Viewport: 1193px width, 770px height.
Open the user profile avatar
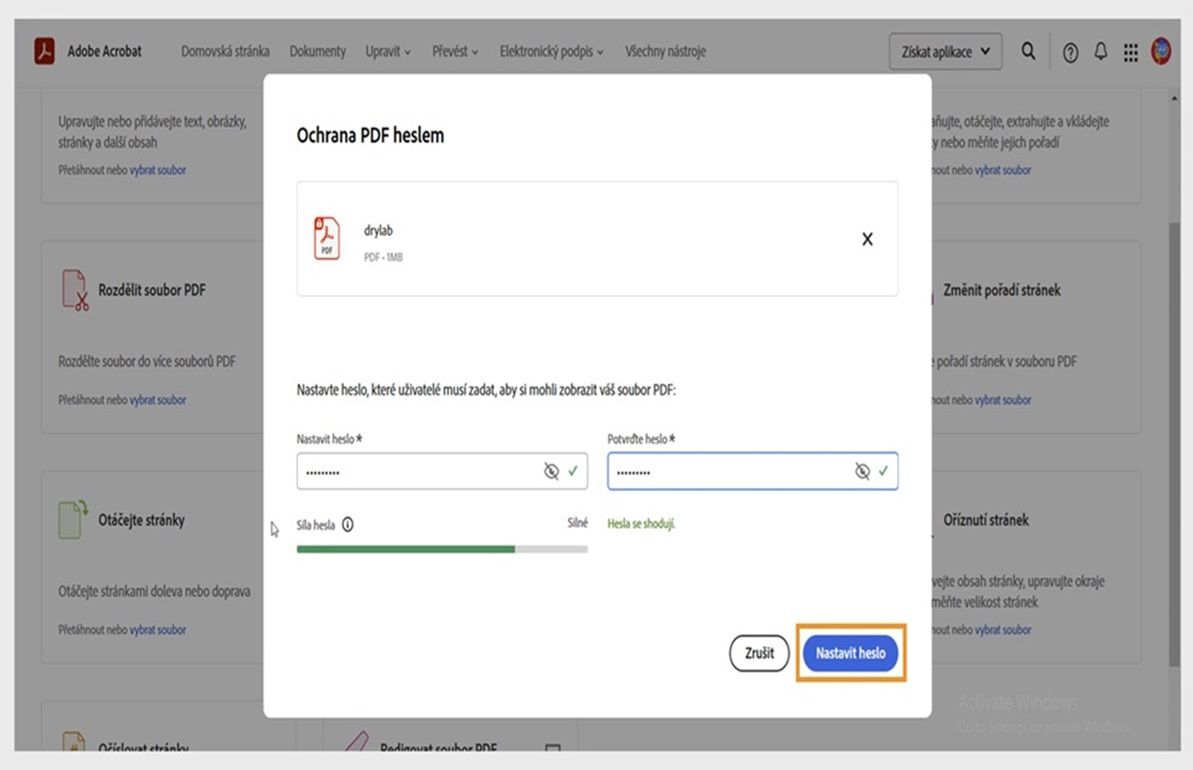pyautogui.click(x=1160, y=51)
